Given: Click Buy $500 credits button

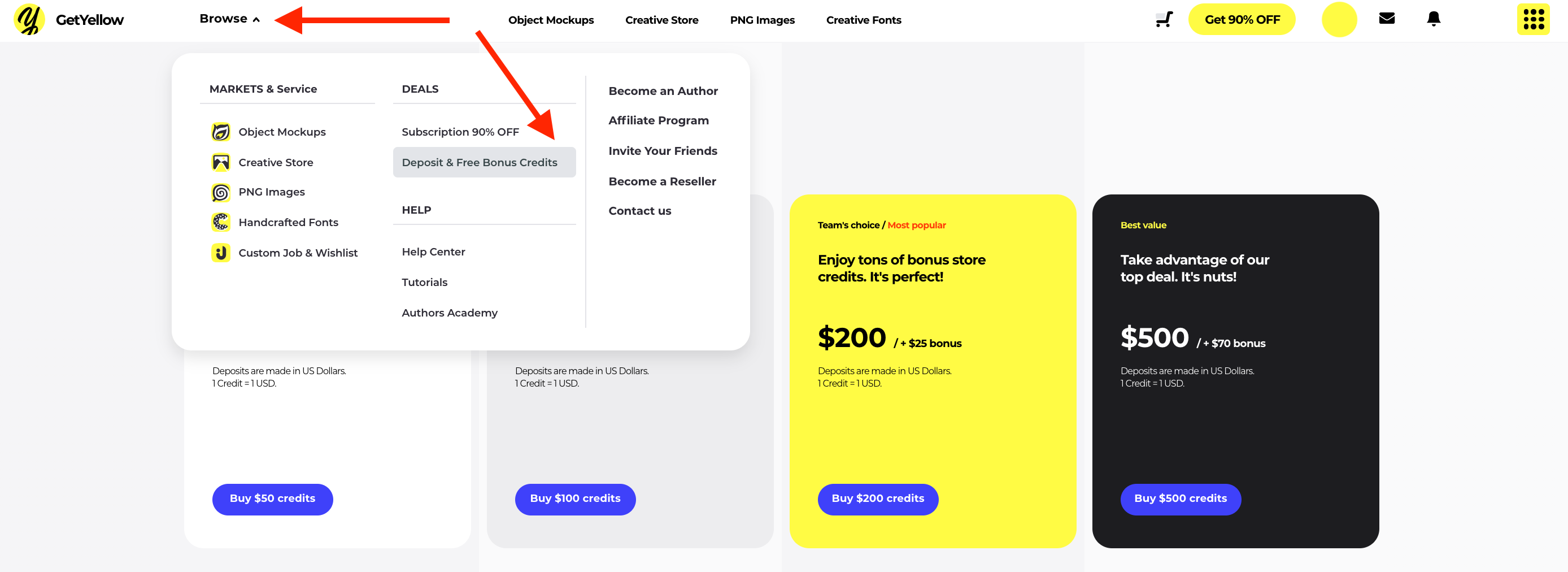Looking at the screenshot, I should coord(1181,499).
